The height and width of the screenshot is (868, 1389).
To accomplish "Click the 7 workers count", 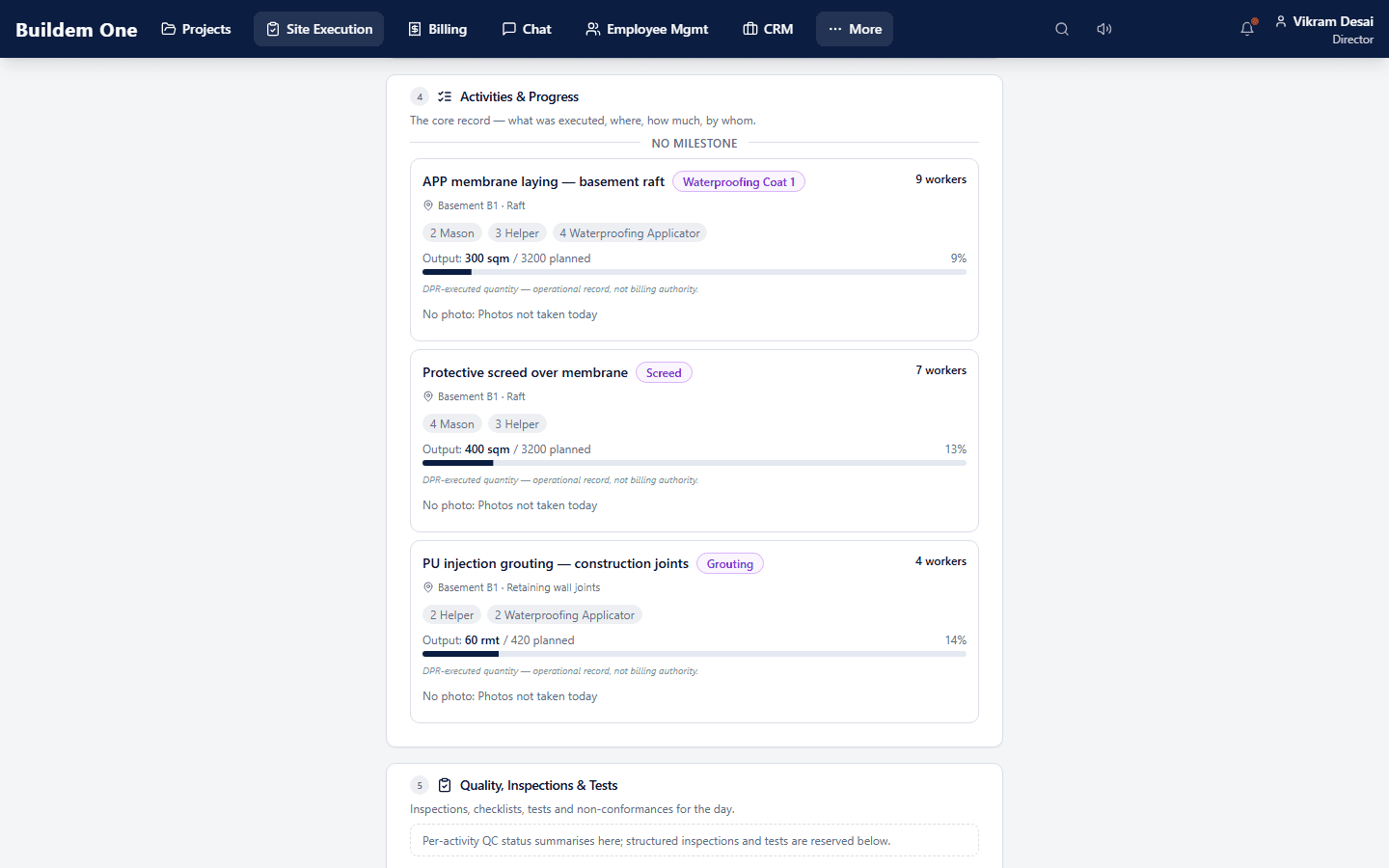I will tap(941, 370).
